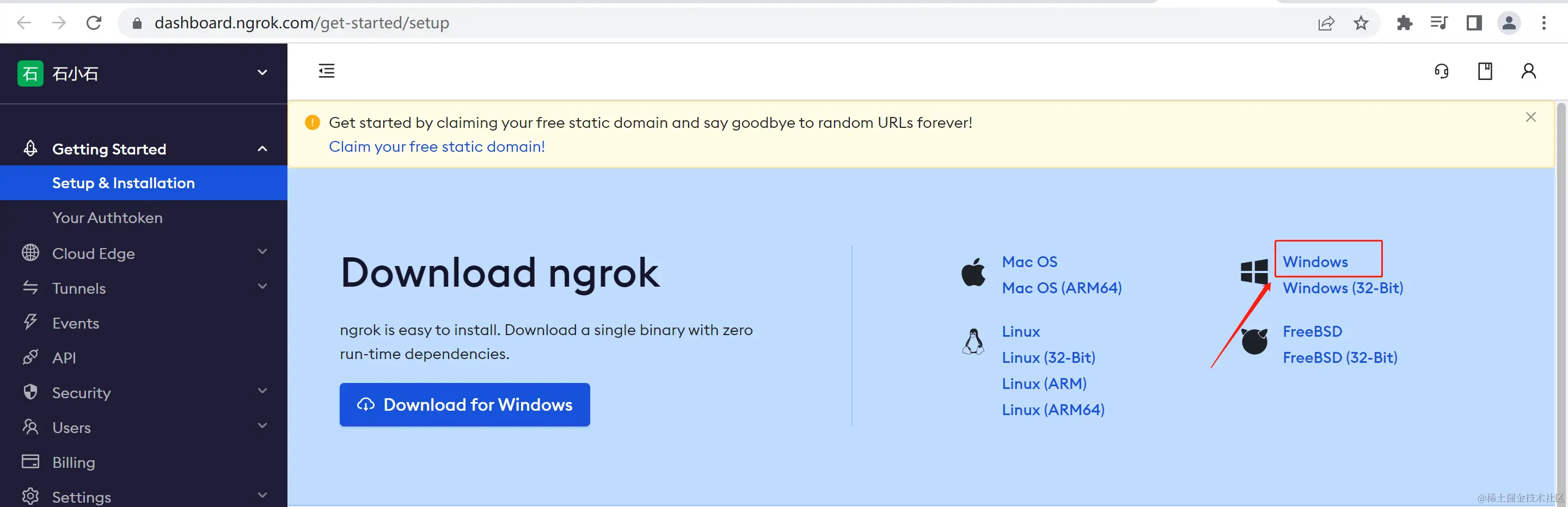Download the Windows (32-Bit) build
1568x507 pixels.
click(1343, 288)
